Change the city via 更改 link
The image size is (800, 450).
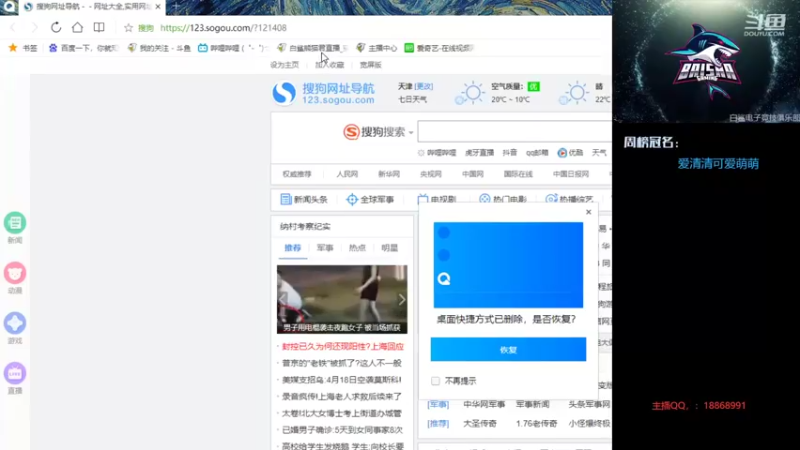pos(423,86)
